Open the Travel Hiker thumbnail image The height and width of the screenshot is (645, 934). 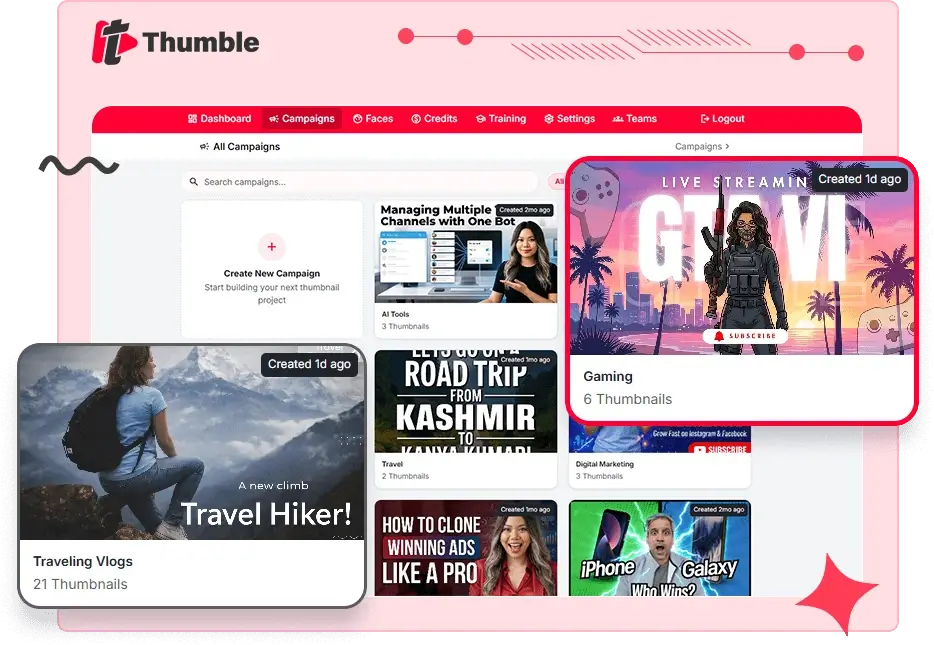coord(192,443)
